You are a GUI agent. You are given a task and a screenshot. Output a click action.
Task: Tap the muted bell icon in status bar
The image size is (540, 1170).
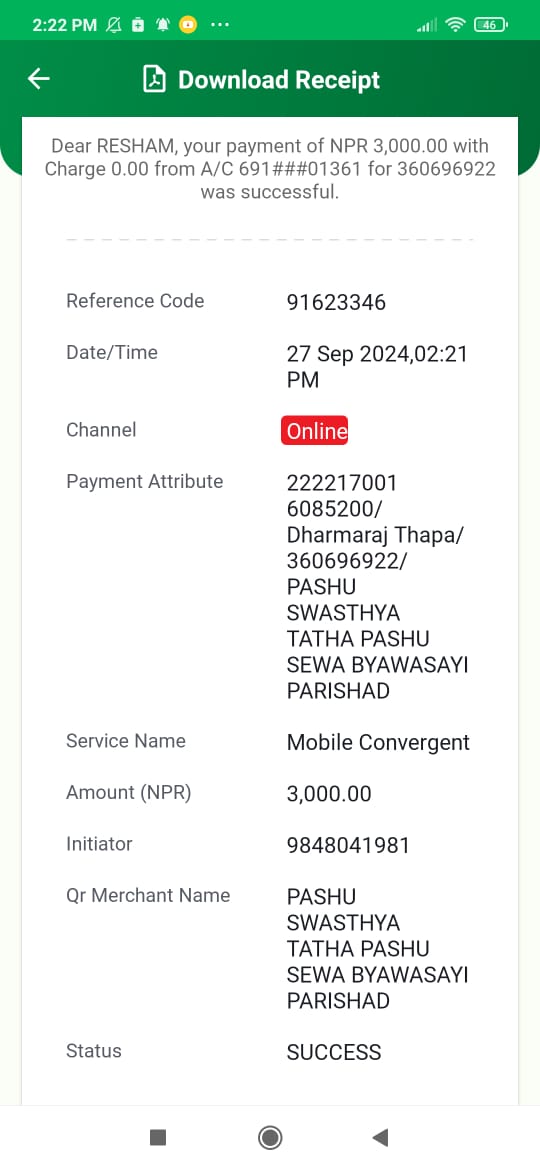click(x=113, y=25)
